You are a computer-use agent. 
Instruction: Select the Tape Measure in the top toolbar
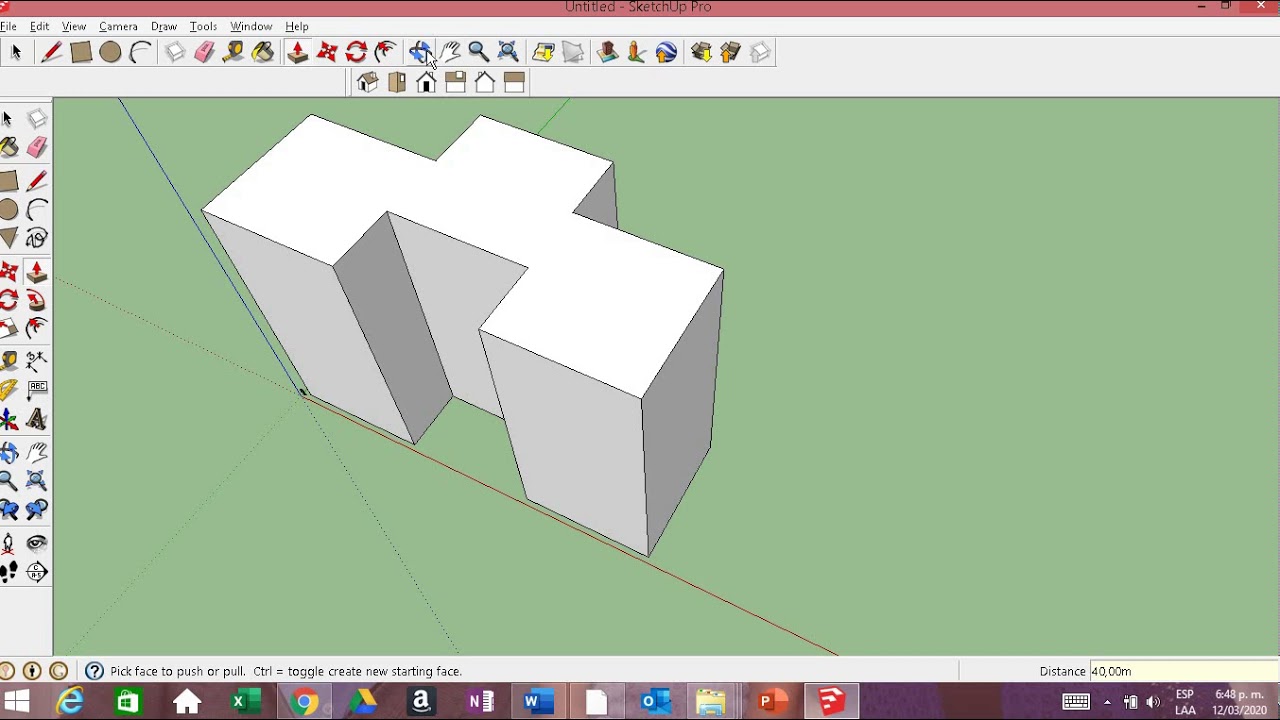click(x=234, y=52)
